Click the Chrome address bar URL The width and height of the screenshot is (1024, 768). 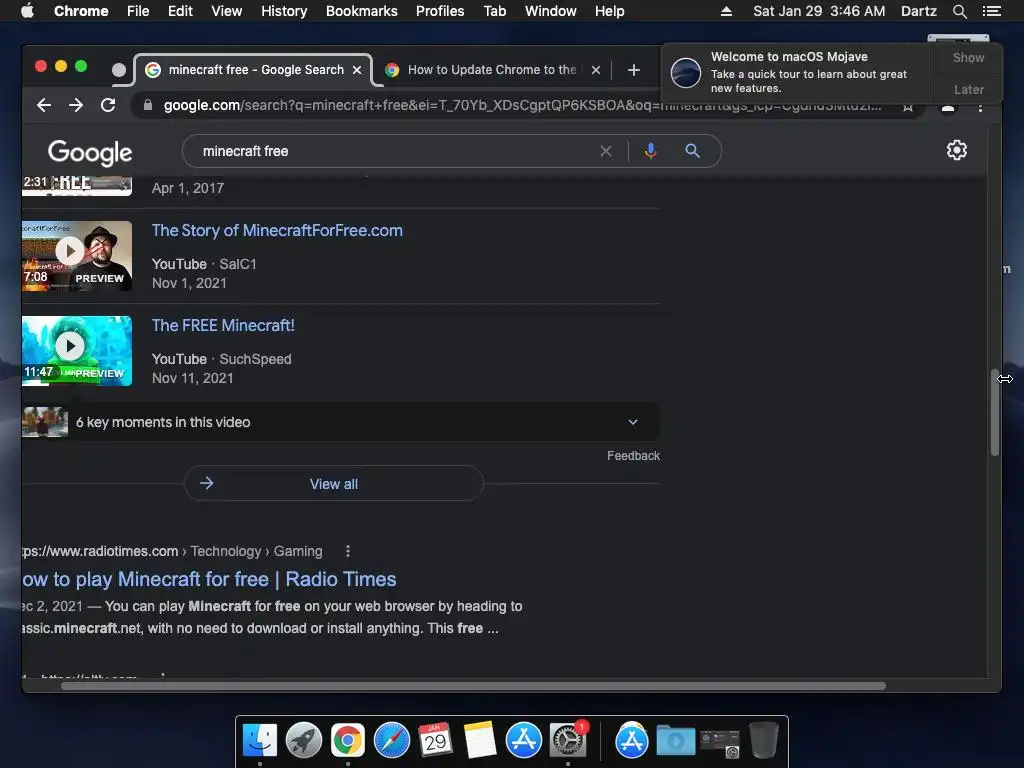[x=522, y=105]
